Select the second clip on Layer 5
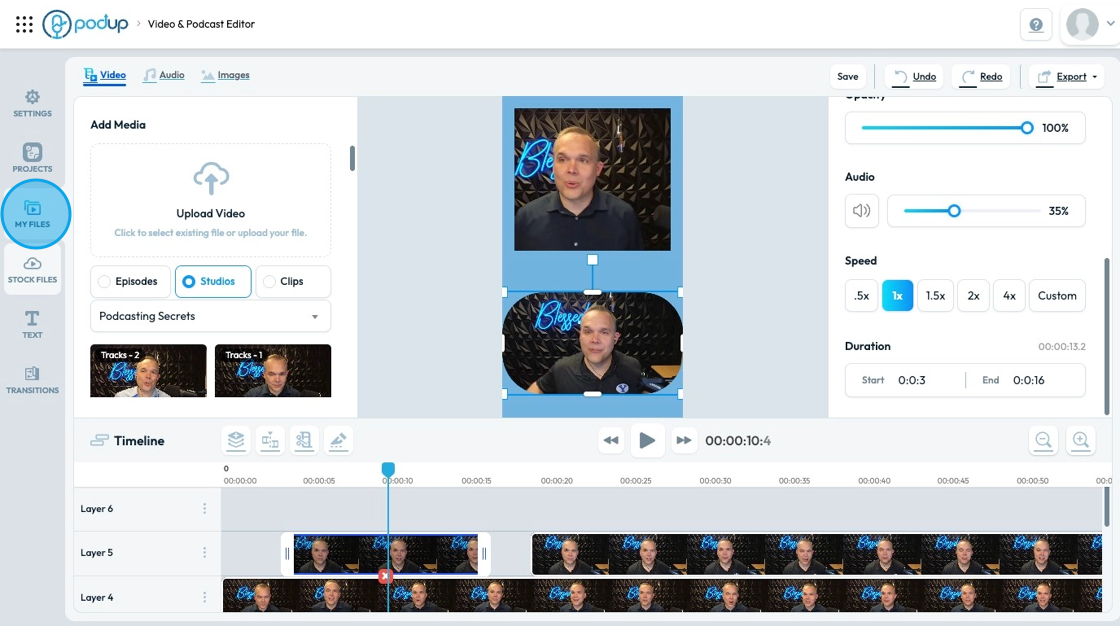Screen dimensions: 1120x626 point(816,554)
